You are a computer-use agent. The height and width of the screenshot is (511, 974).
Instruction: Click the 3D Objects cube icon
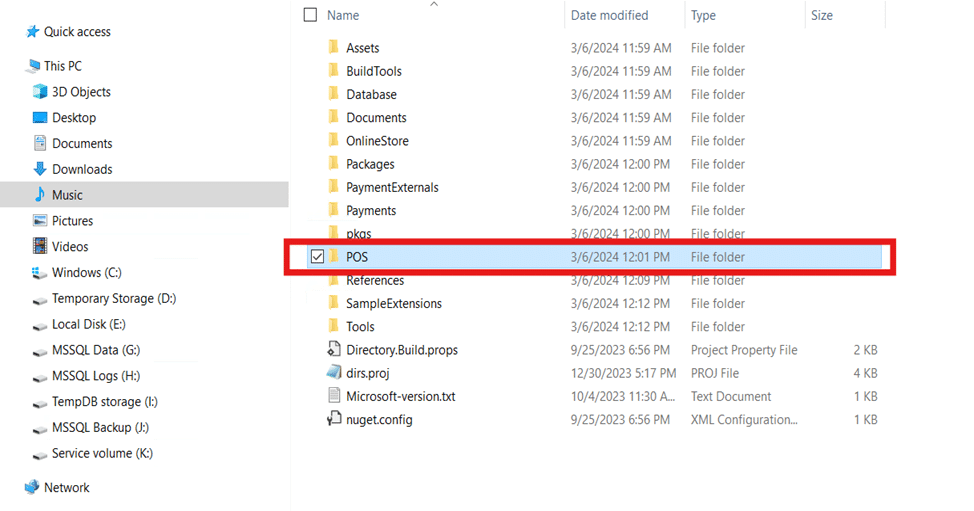click(40, 92)
